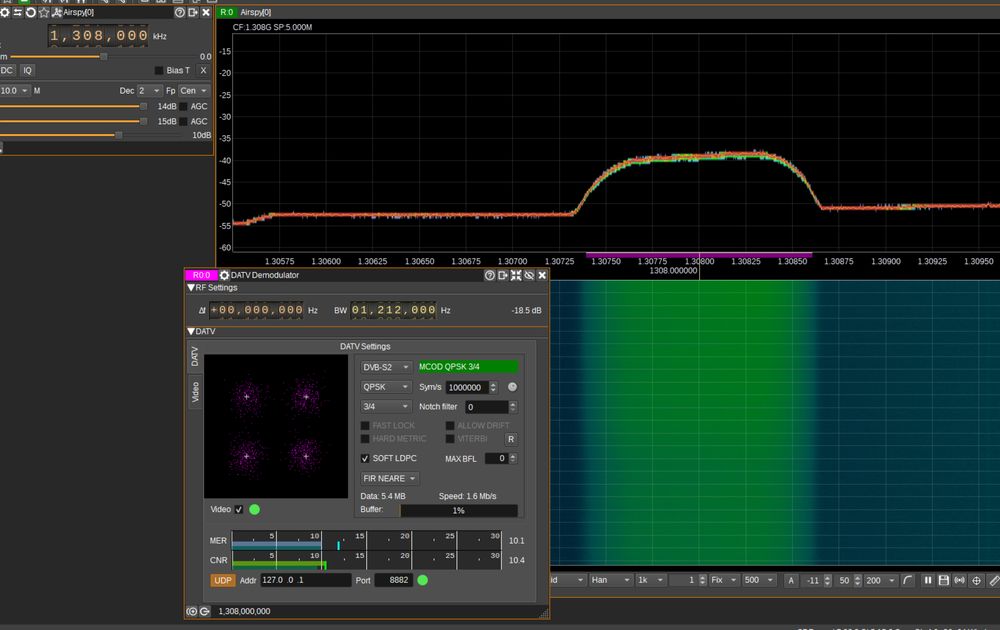Click the round button beside Sym/s
Image resolution: width=1000 pixels, height=630 pixels.
(512, 387)
